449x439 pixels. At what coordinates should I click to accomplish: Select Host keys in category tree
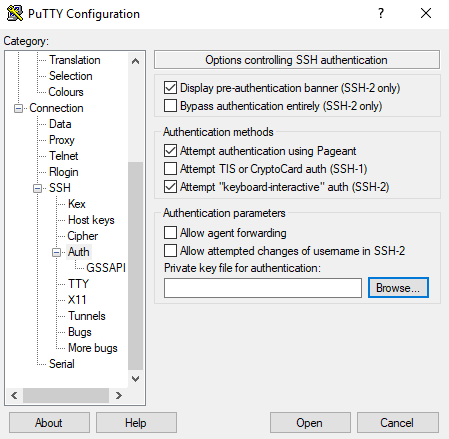pos(91,220)
